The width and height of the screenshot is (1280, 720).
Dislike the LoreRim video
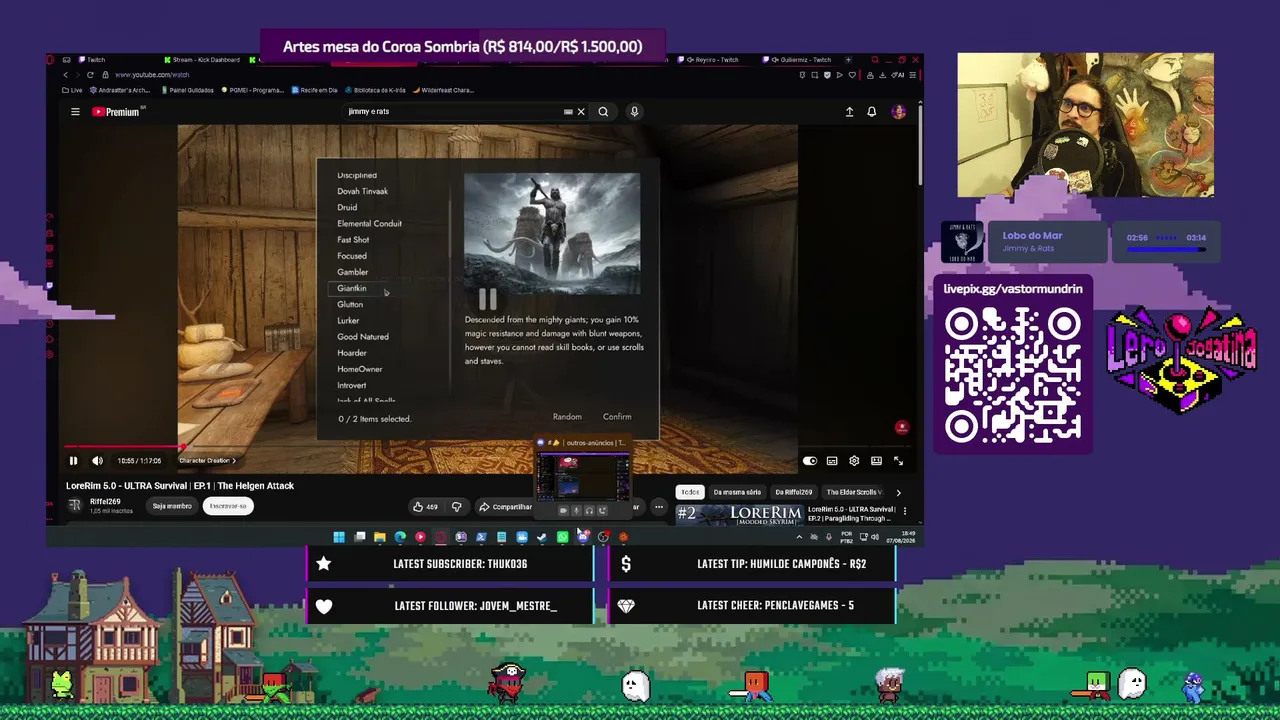pos(457,507)
